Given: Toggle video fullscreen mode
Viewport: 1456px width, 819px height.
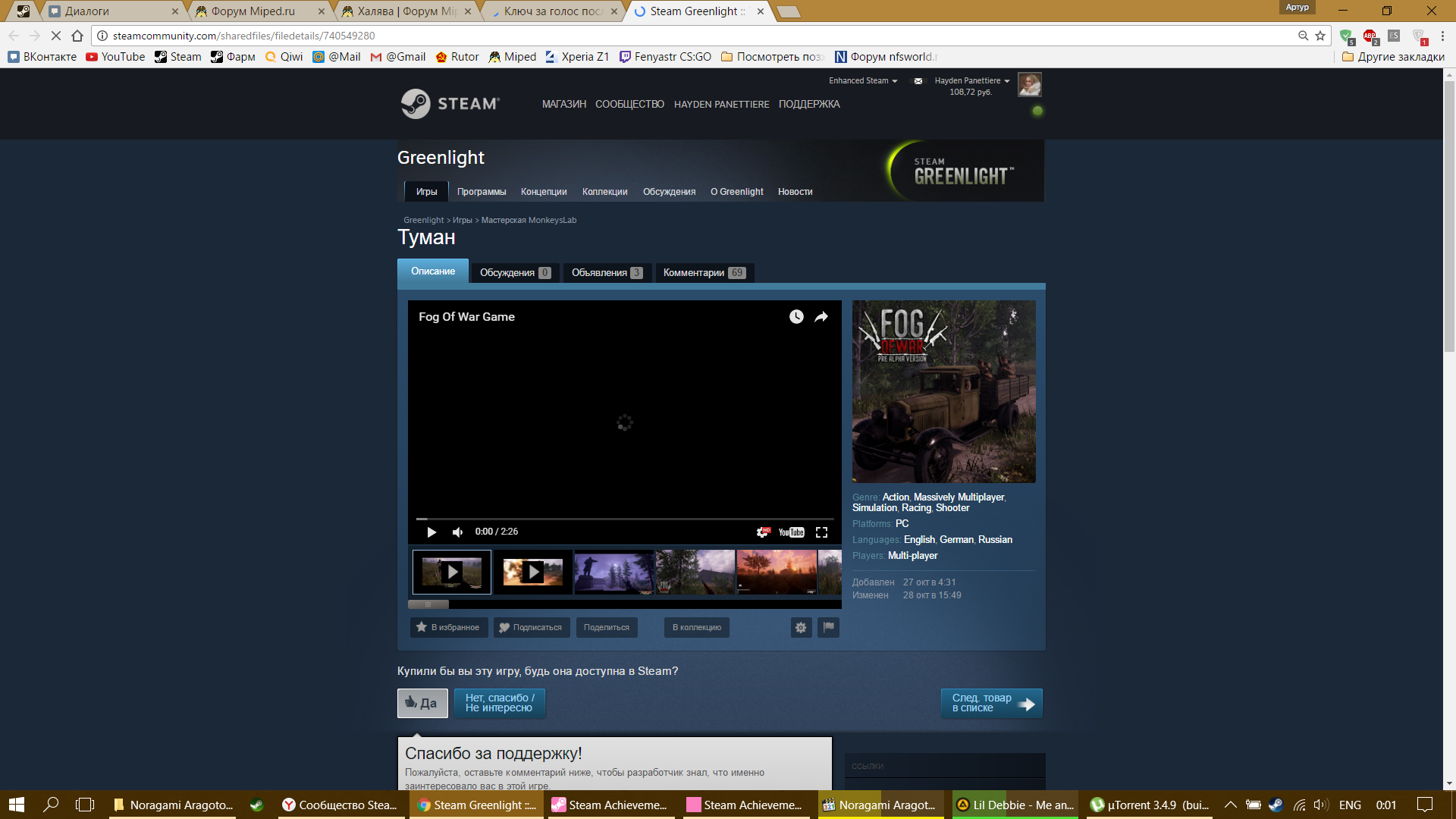Looking at the screenshot, I should (x=821, y=532).
